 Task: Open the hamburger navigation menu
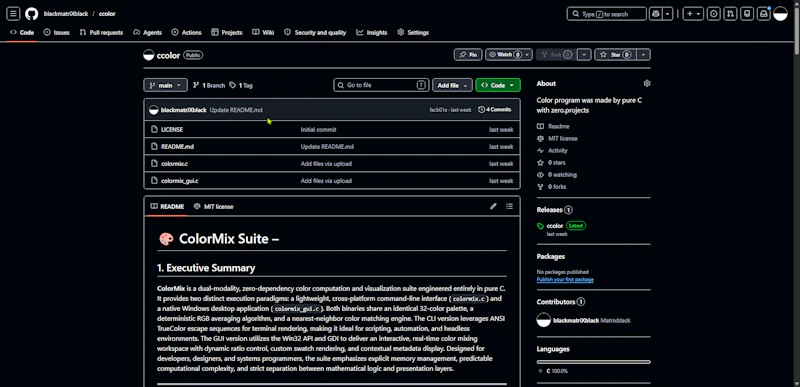point(14,14)
